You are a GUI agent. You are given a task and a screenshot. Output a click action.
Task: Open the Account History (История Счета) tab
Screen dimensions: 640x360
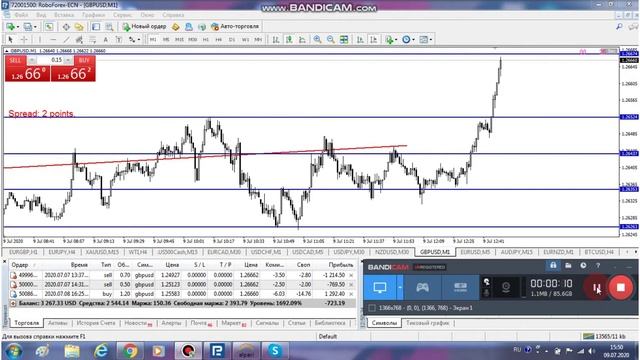pyautogui.click(x=96, y=323)
